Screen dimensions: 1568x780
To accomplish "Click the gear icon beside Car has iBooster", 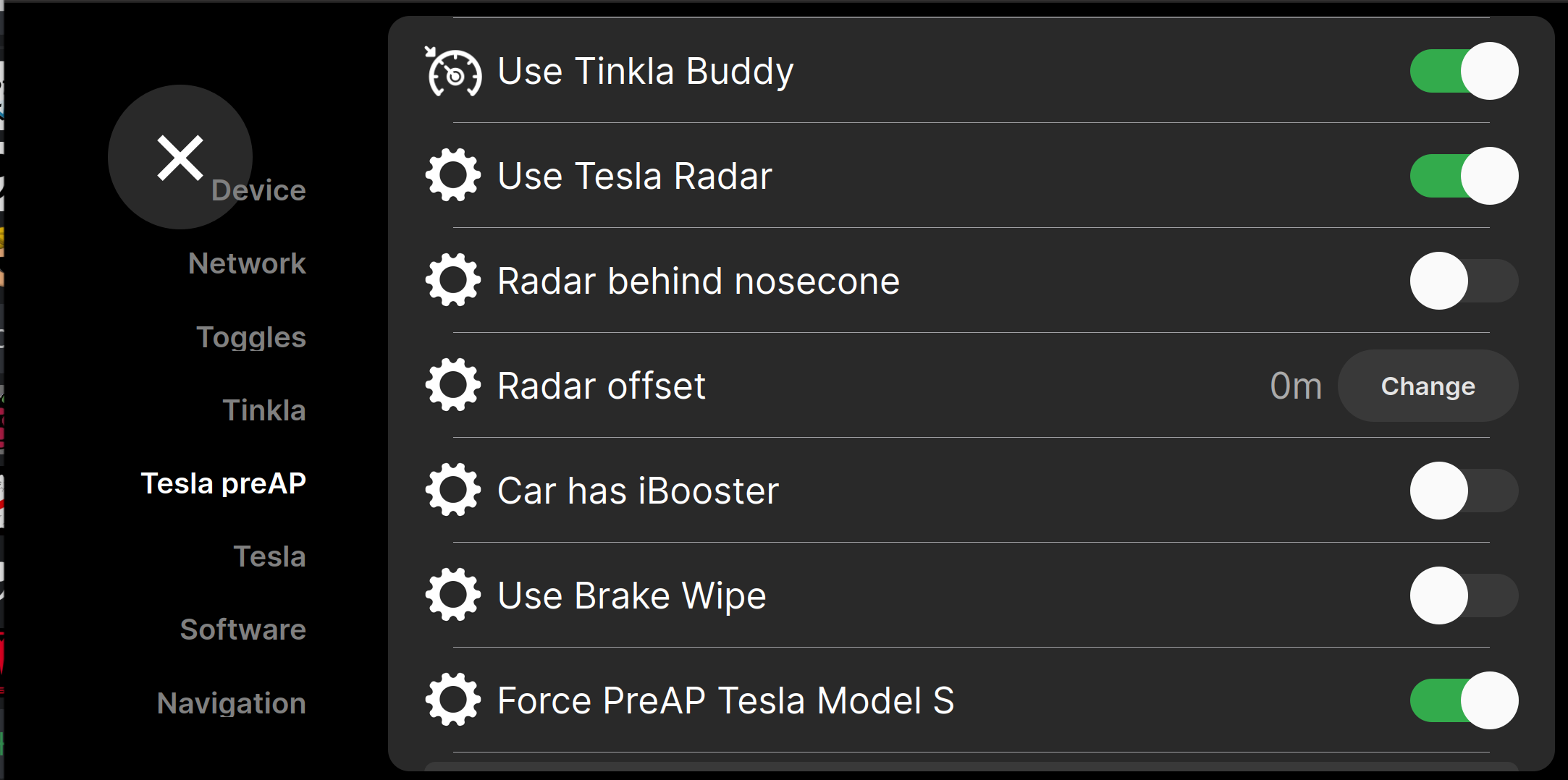I will (x=453, y=491).
